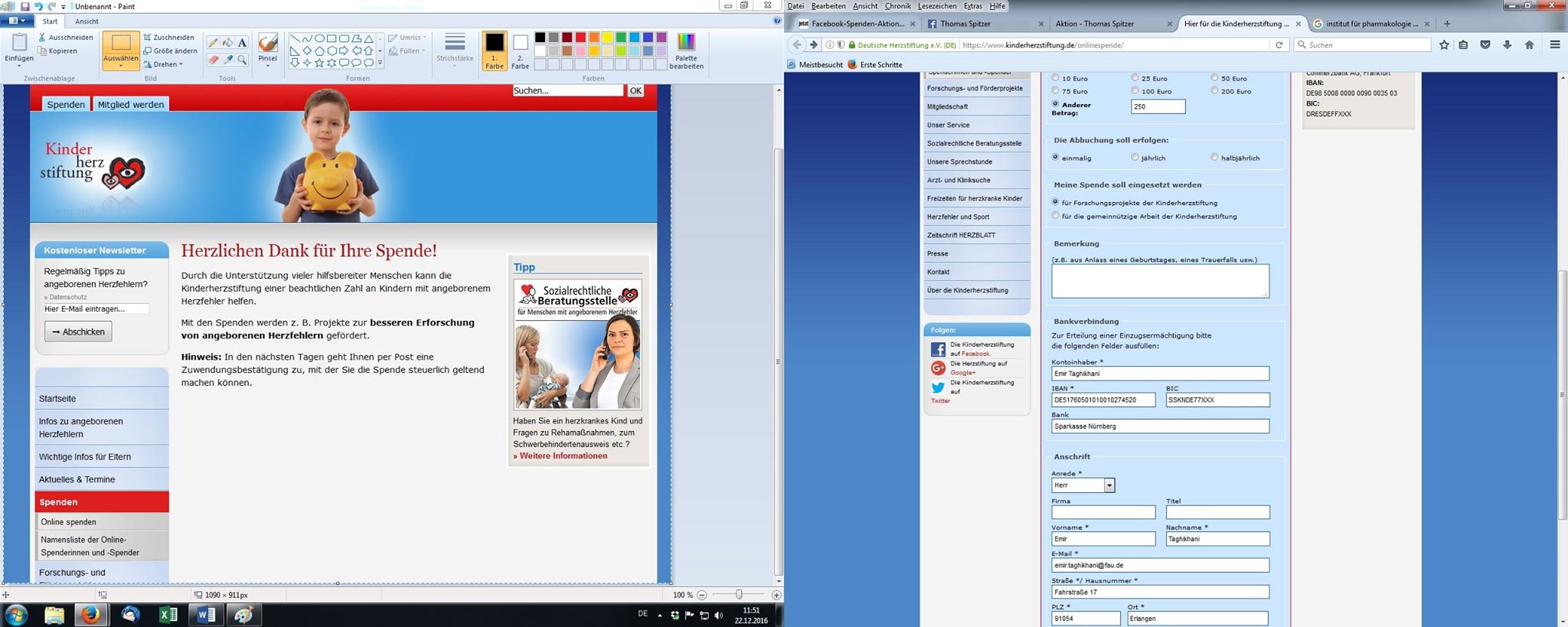Pick the Color picker eyedropper in Paint
This screenshot has width=1568, height=627.
click(227, 59)
